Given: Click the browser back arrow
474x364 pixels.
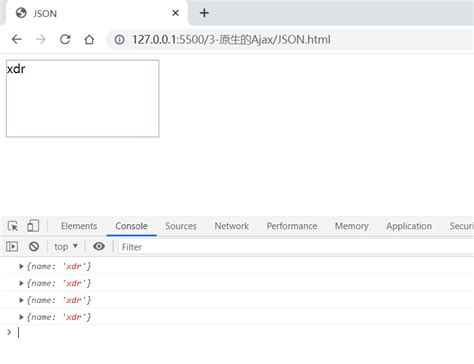Looking at the screenshot, I should (17, 39).
